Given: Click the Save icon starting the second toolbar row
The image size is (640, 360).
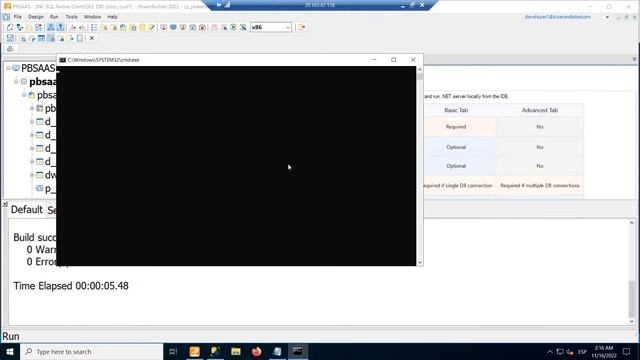Looking at the screenshot, I should [x=10, y=38].
